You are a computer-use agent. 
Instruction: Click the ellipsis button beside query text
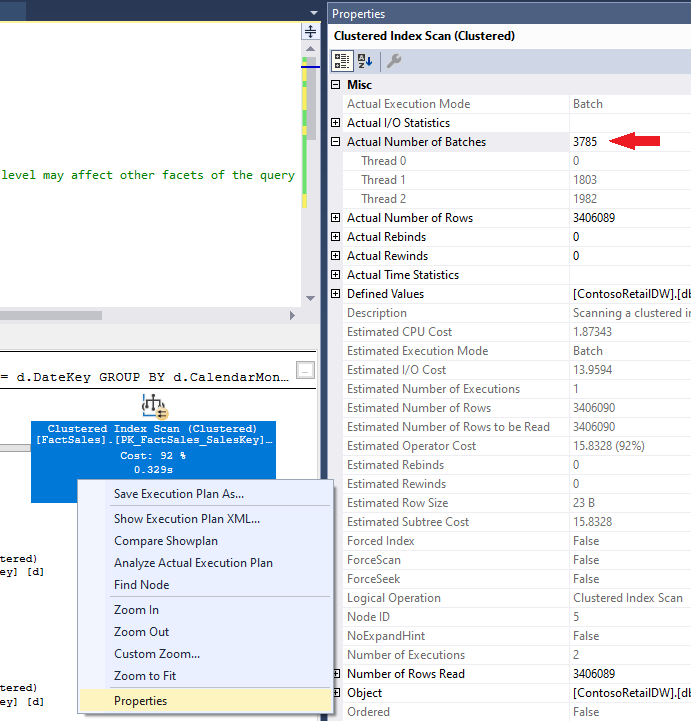[305, 371]
